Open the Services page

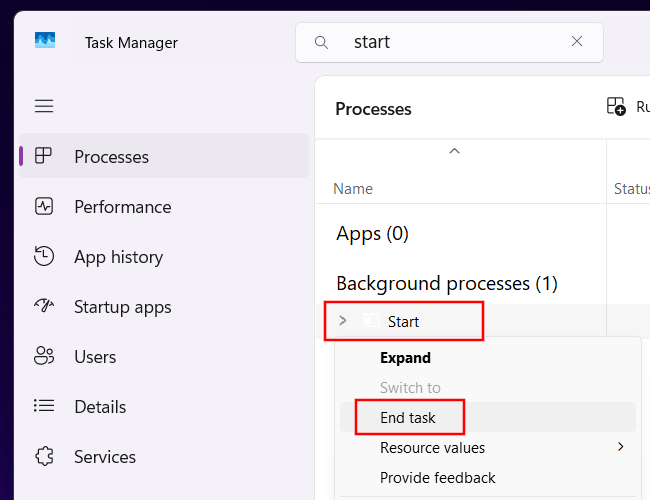(164, 457)
